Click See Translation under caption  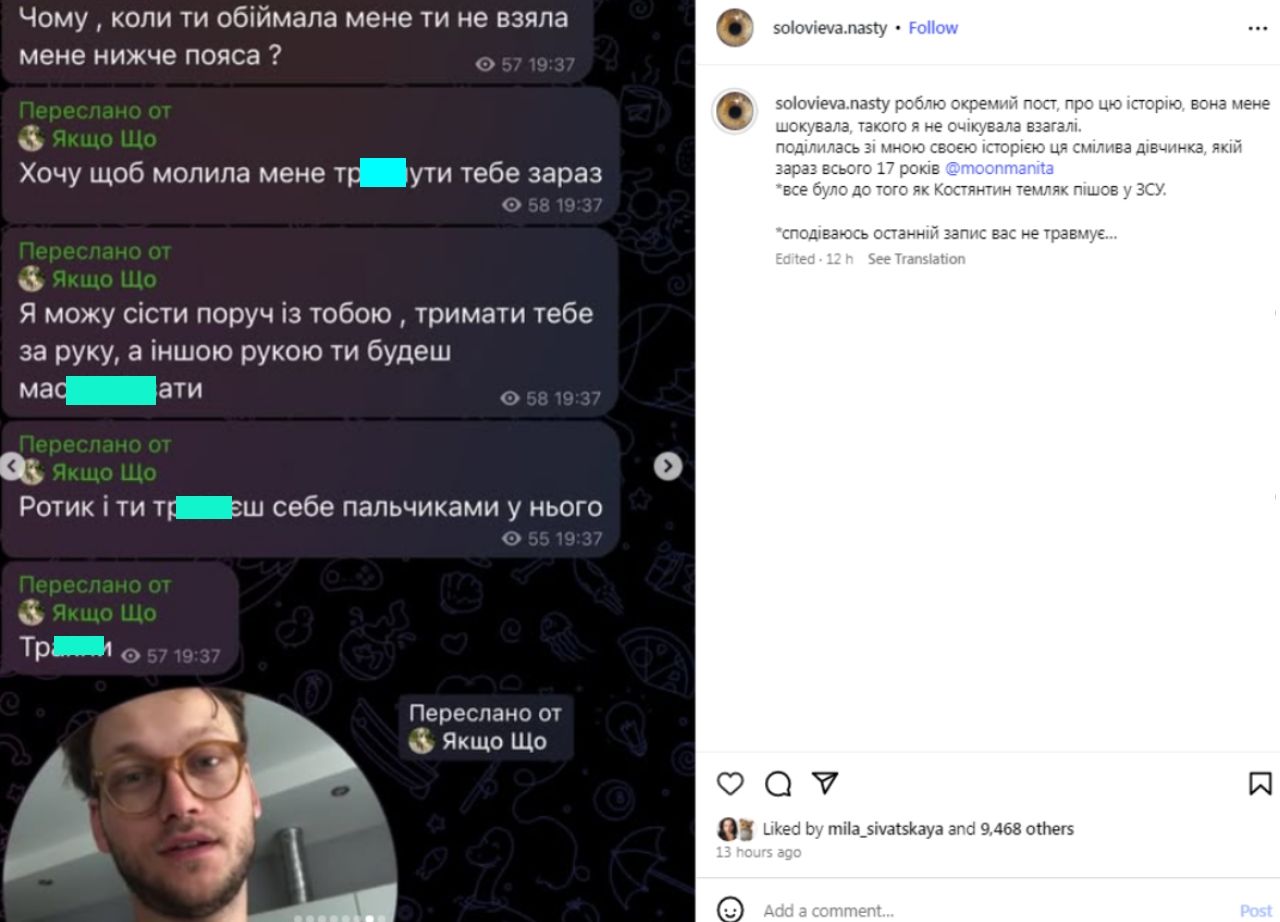916,259
